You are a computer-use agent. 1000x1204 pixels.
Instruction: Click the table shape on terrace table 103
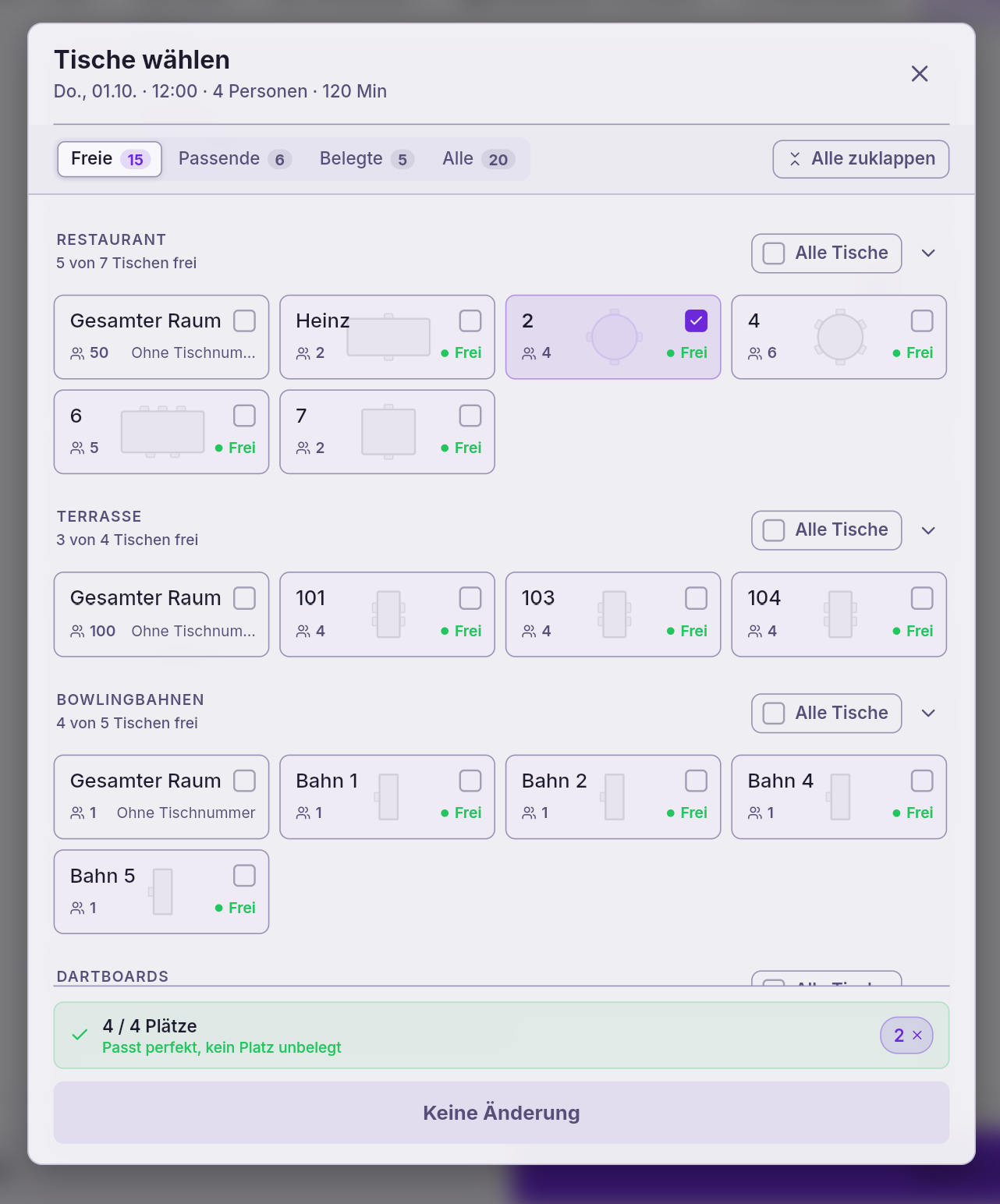point(615,614)
